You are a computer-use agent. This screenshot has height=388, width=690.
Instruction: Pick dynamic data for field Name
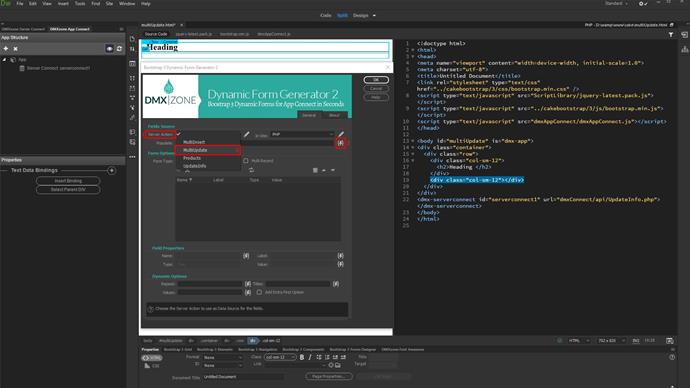[x=246, y=256]
